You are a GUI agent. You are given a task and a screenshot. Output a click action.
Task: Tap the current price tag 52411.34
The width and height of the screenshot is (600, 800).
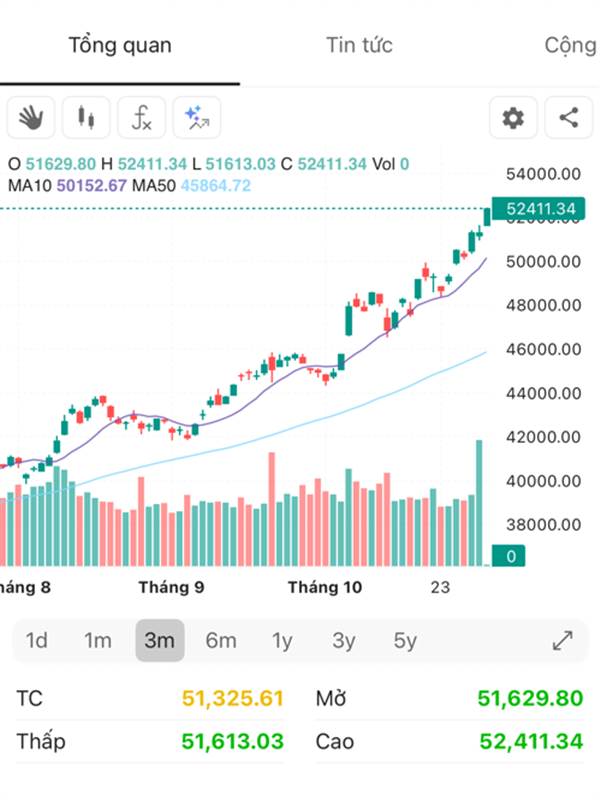541,209
